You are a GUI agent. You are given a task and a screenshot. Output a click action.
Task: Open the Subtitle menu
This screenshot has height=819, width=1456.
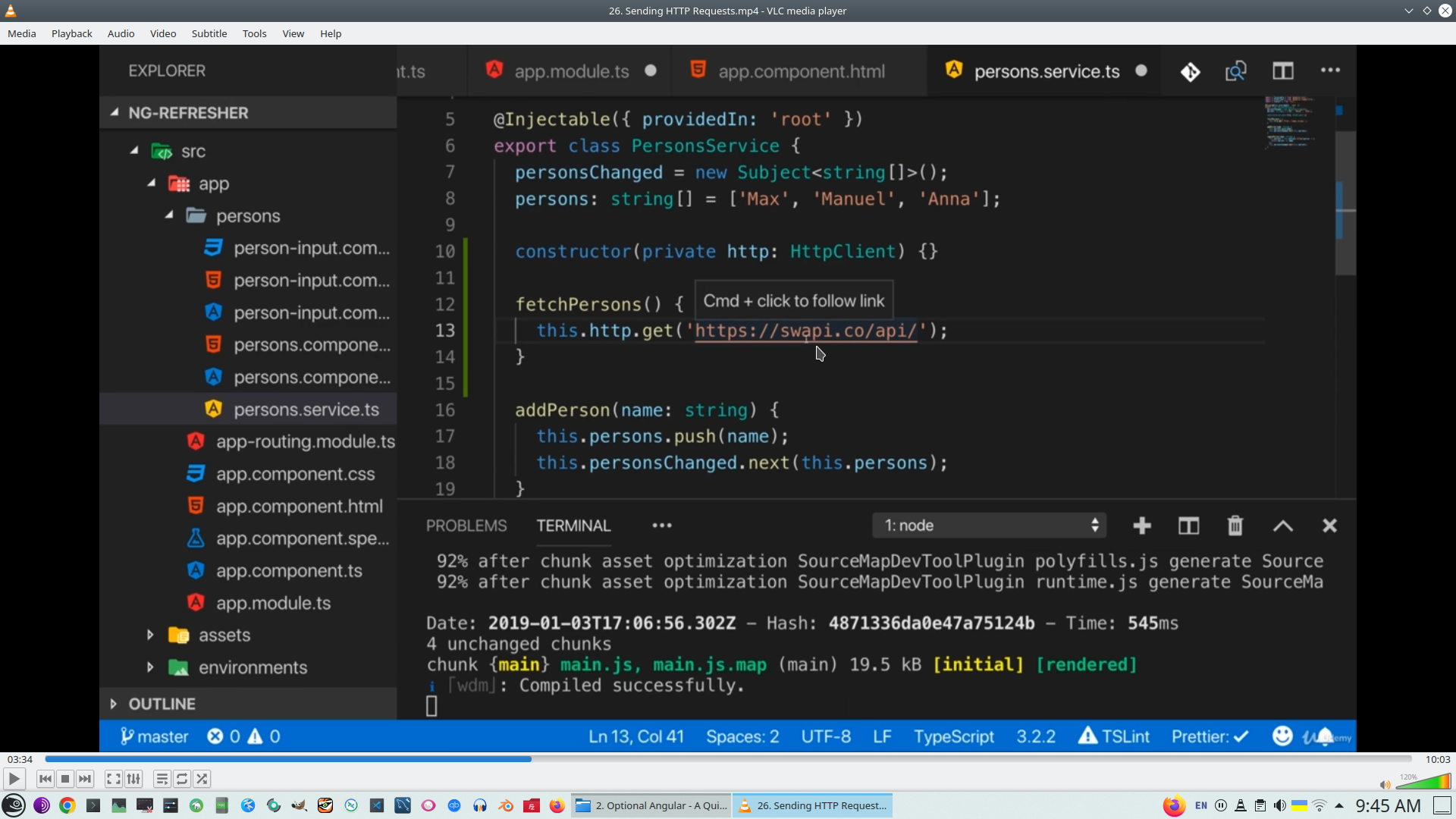click(x=209, y=33)
